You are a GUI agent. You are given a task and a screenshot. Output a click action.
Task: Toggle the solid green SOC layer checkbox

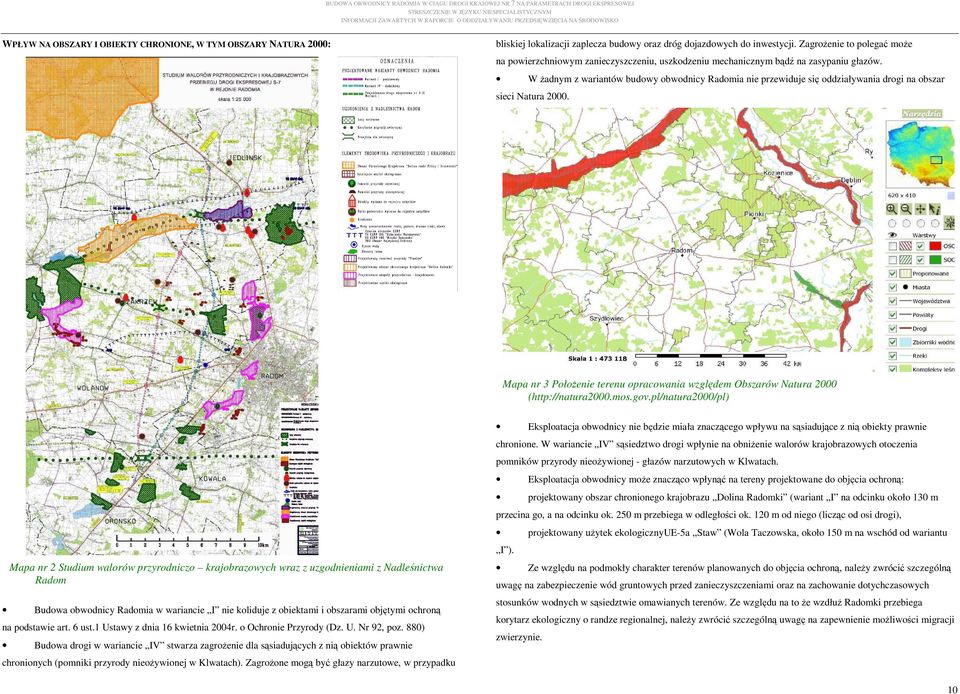tap(920, 259)
